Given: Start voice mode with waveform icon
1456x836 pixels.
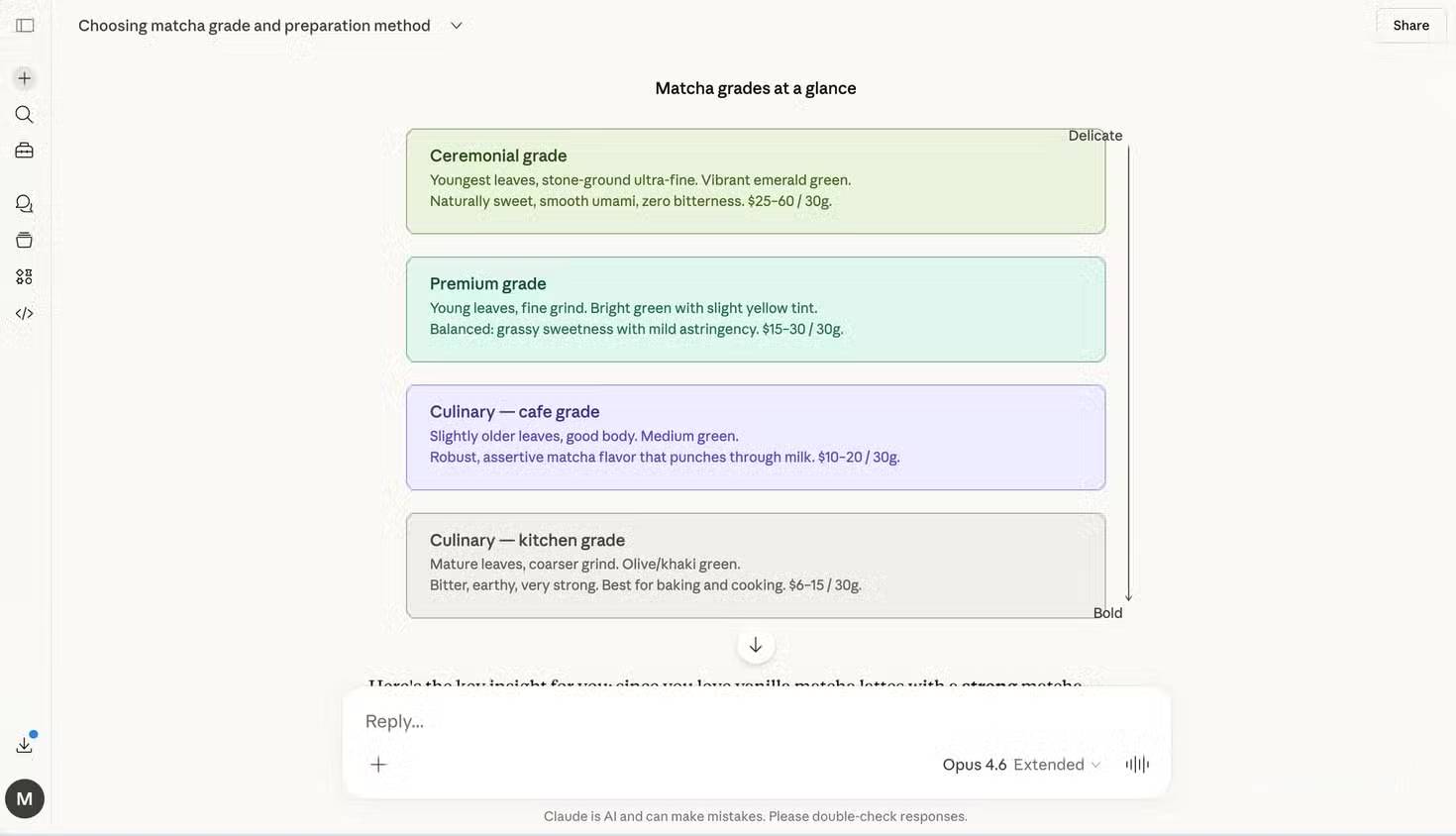Looking at the screenshot, I should [x=1137, y=765].
